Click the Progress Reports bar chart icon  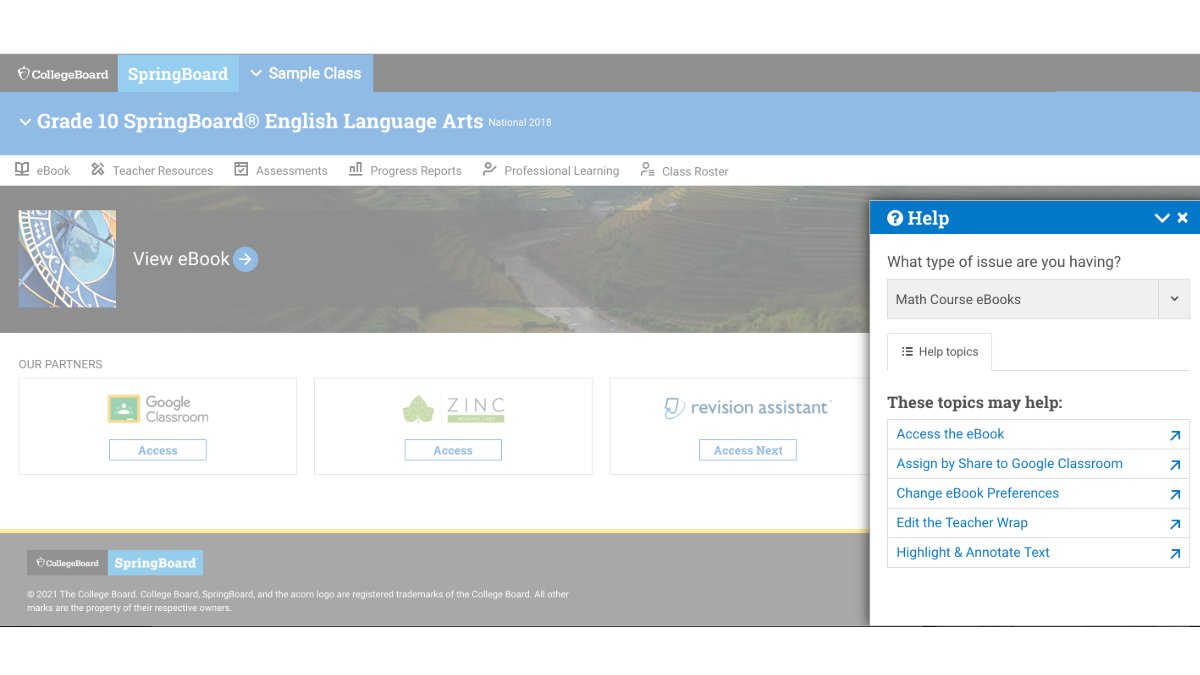[x=355, y=169]
